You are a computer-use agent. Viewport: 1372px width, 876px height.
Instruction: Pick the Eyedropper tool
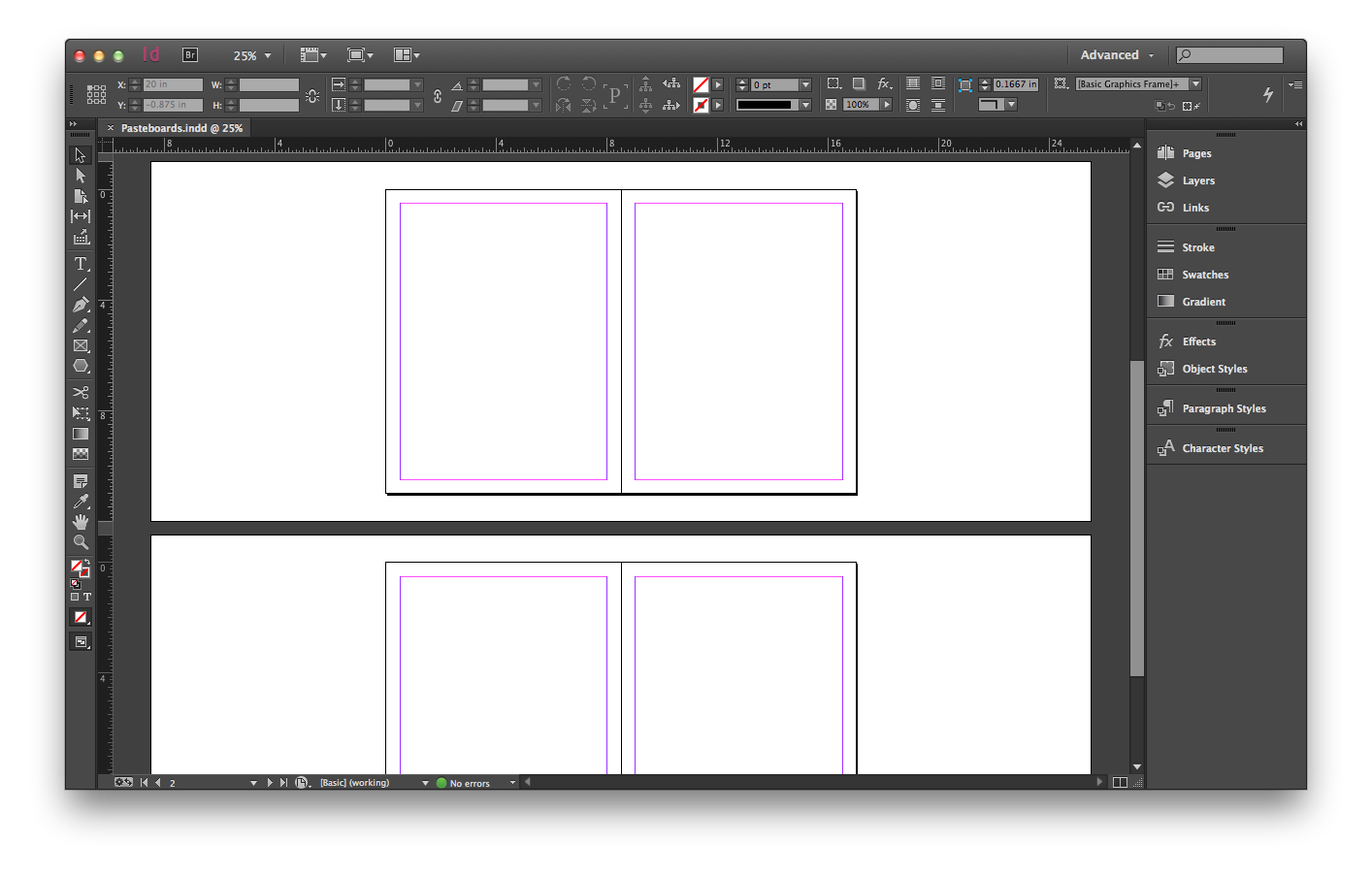tap(81, 502)
